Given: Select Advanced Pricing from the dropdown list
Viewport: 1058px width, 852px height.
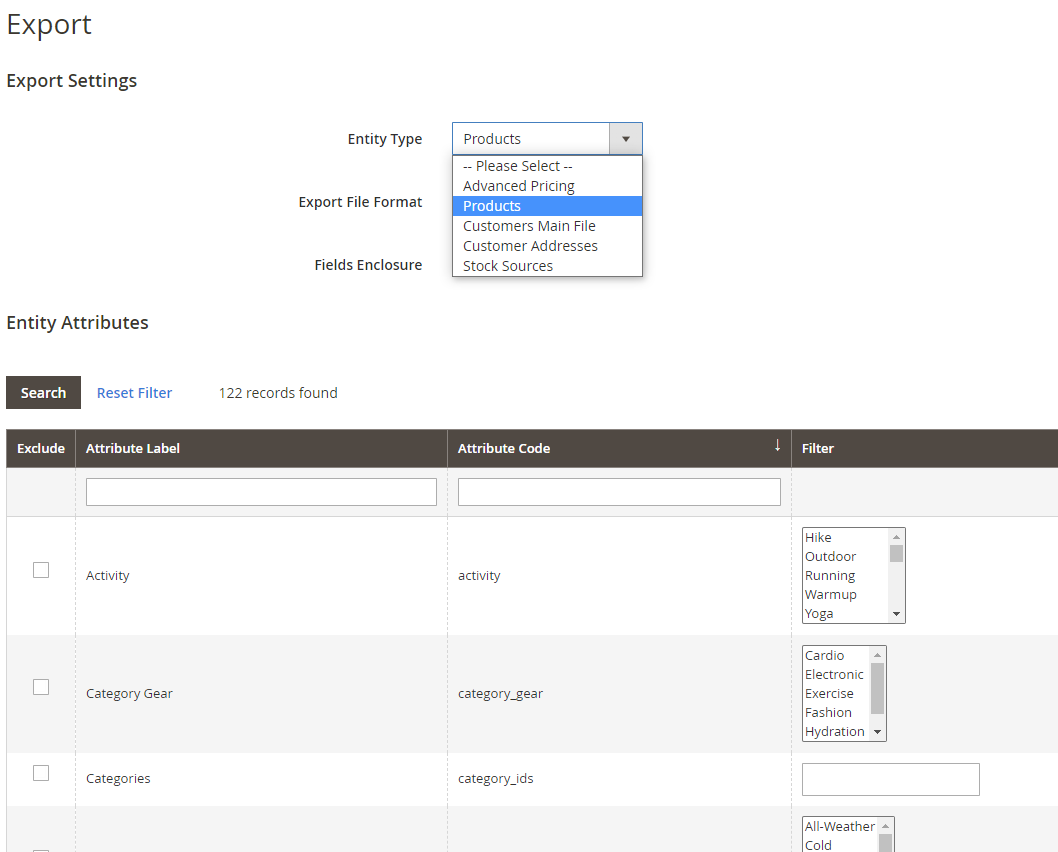Looking at the screenshot, I should 519,186.
